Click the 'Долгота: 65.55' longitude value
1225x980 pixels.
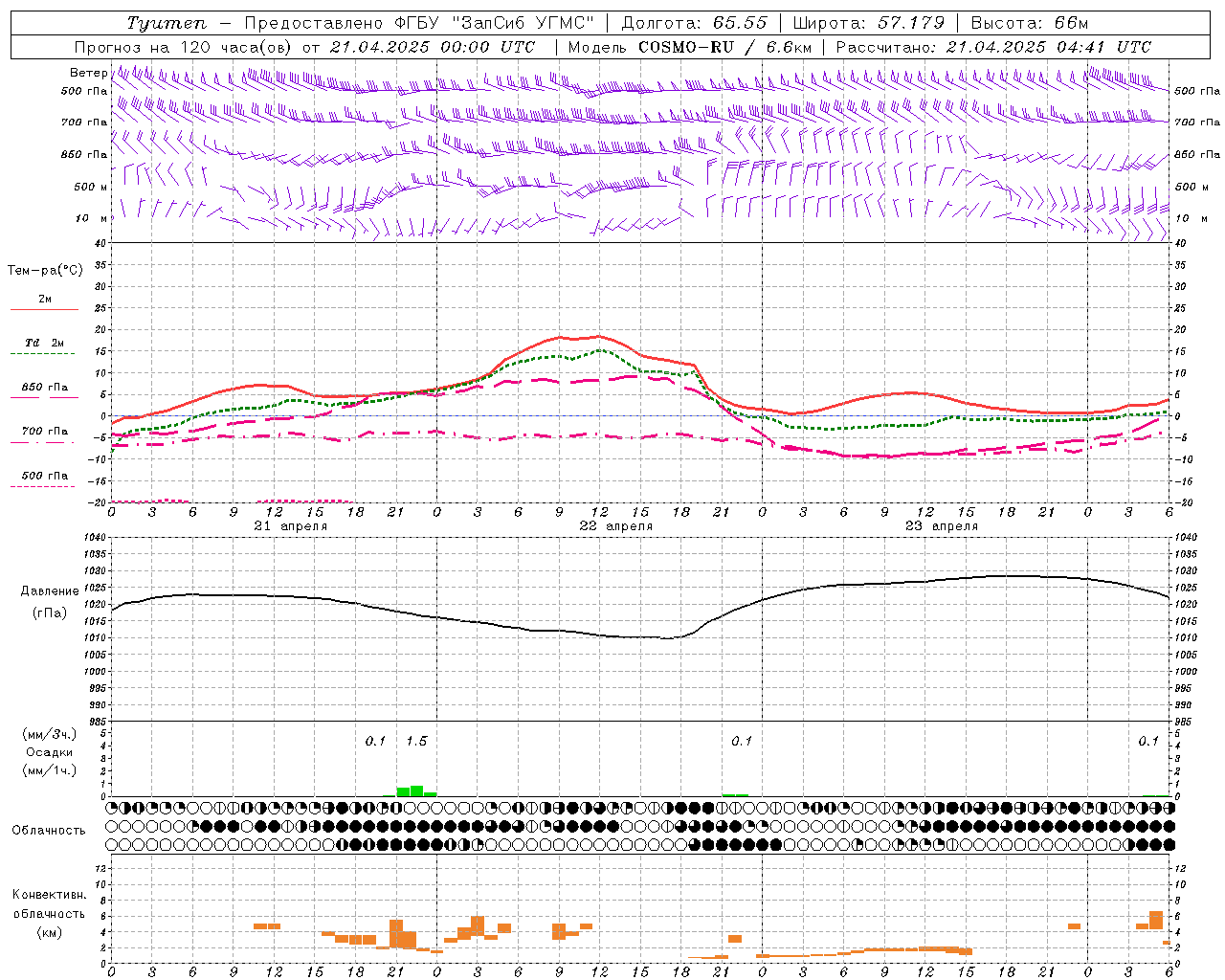tap(694, 23)
